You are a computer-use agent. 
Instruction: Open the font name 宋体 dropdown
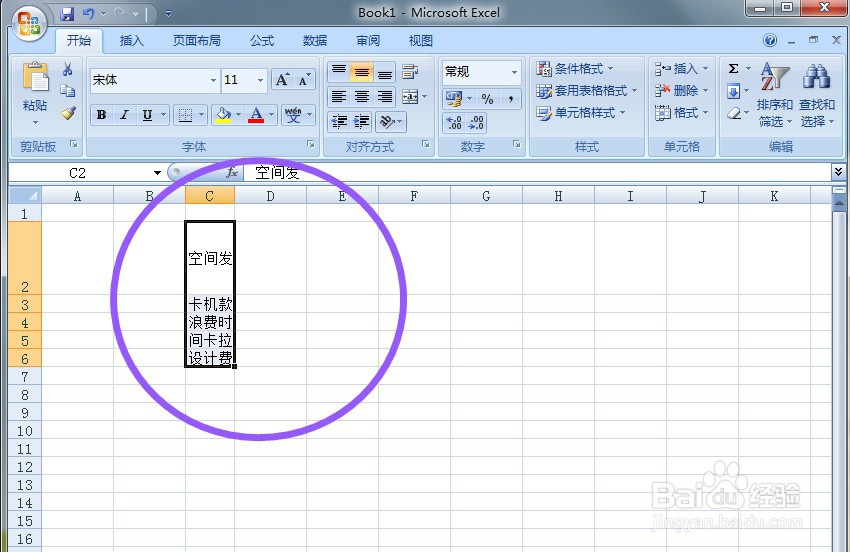[x=213, y=80]
